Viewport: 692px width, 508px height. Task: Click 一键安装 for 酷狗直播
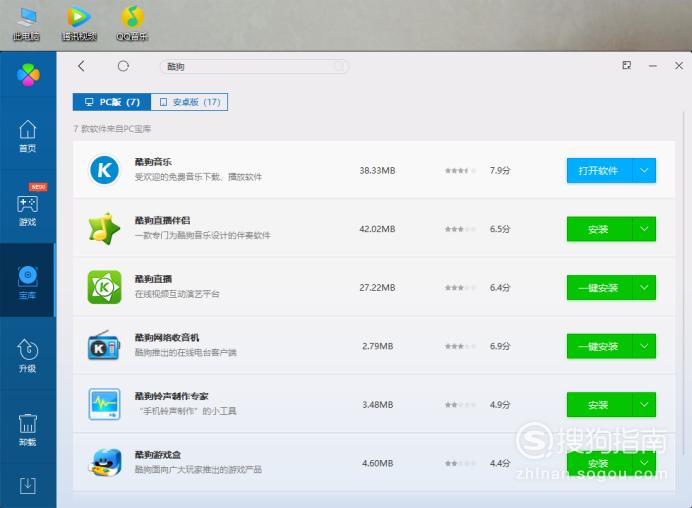(599, 288)
